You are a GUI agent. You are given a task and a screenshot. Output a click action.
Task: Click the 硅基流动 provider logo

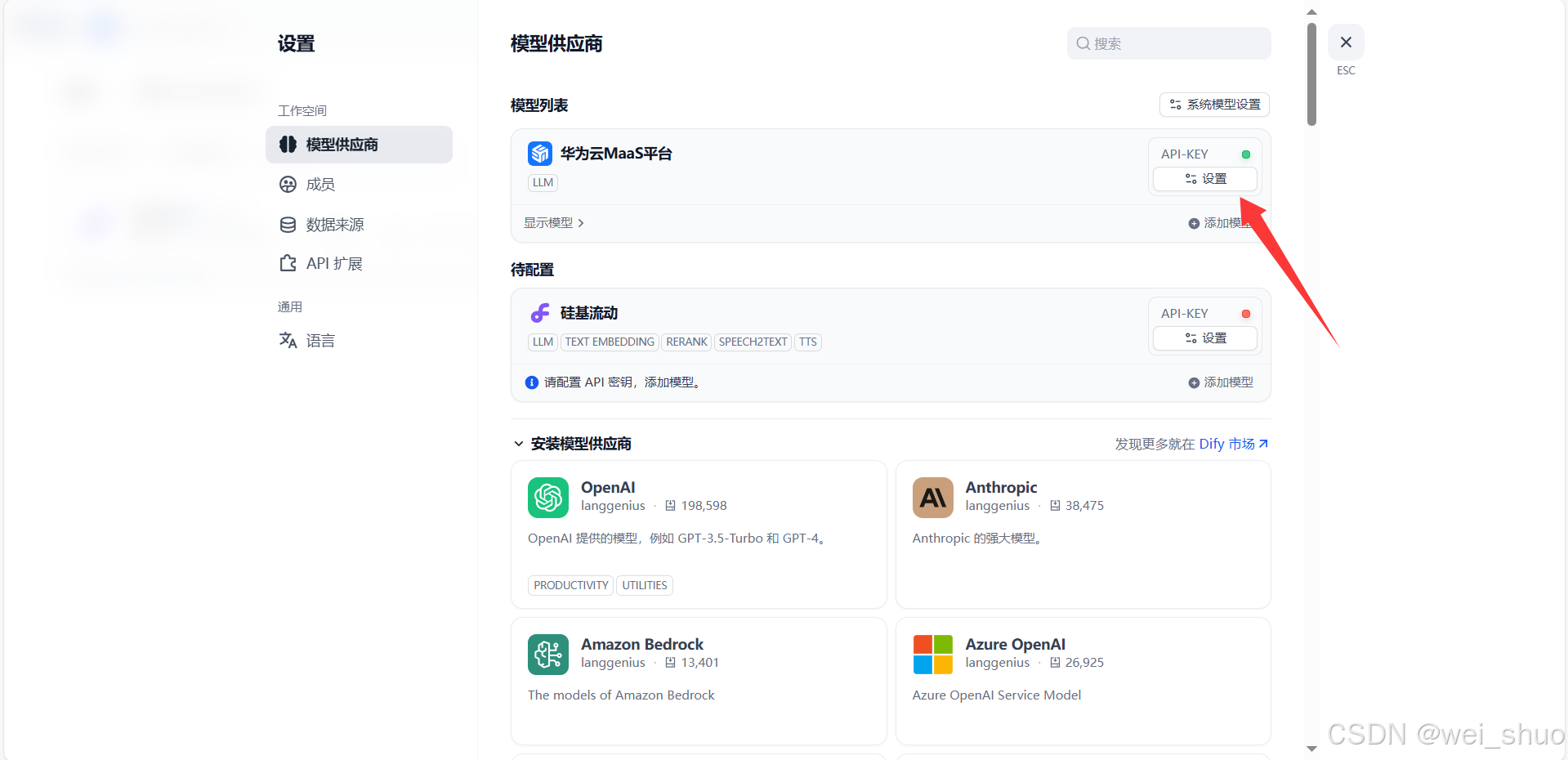(x=540, y=313)
